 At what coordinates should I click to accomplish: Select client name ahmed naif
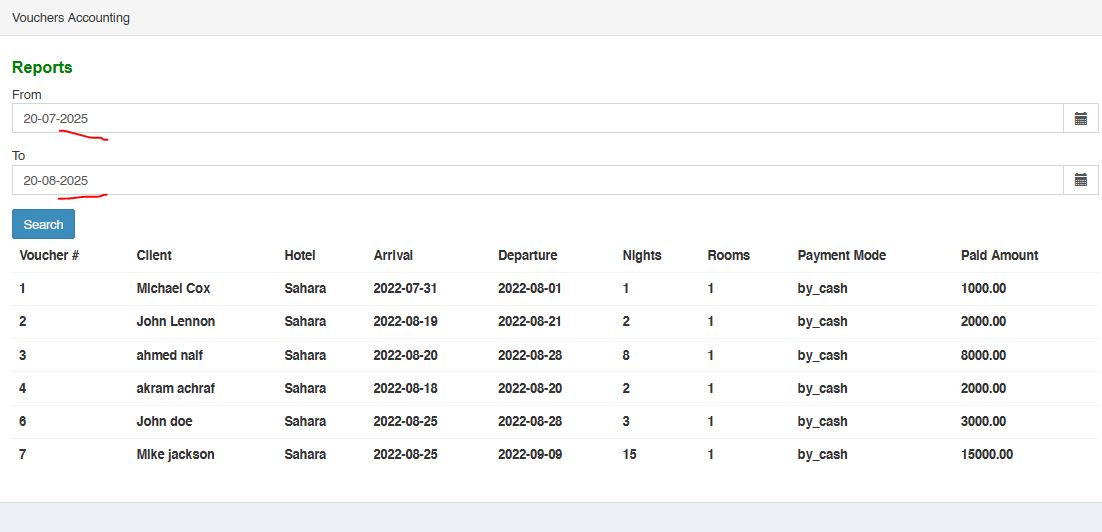pos(169,355)
